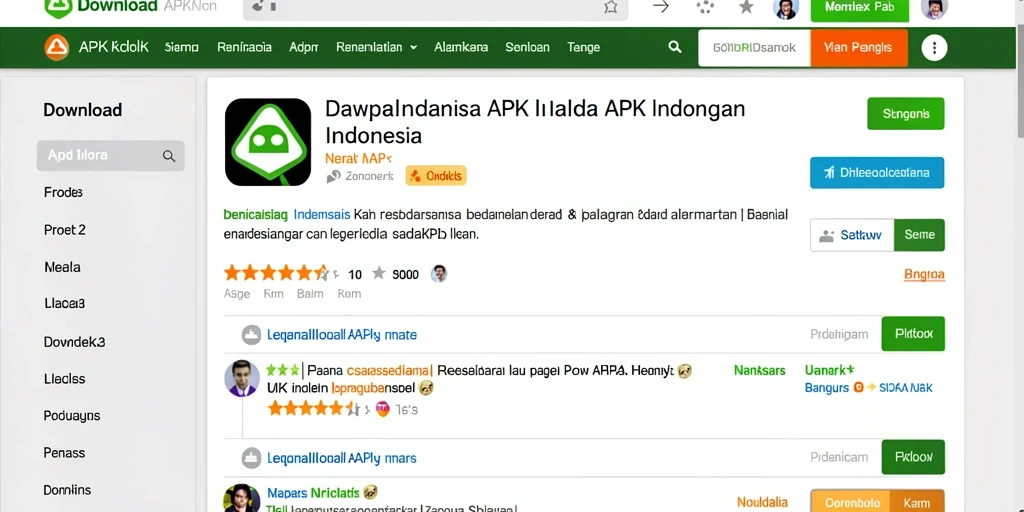Click the gray star before 9000
The height and width of the screenshot is (512, 1024).
tap(379, 273)
